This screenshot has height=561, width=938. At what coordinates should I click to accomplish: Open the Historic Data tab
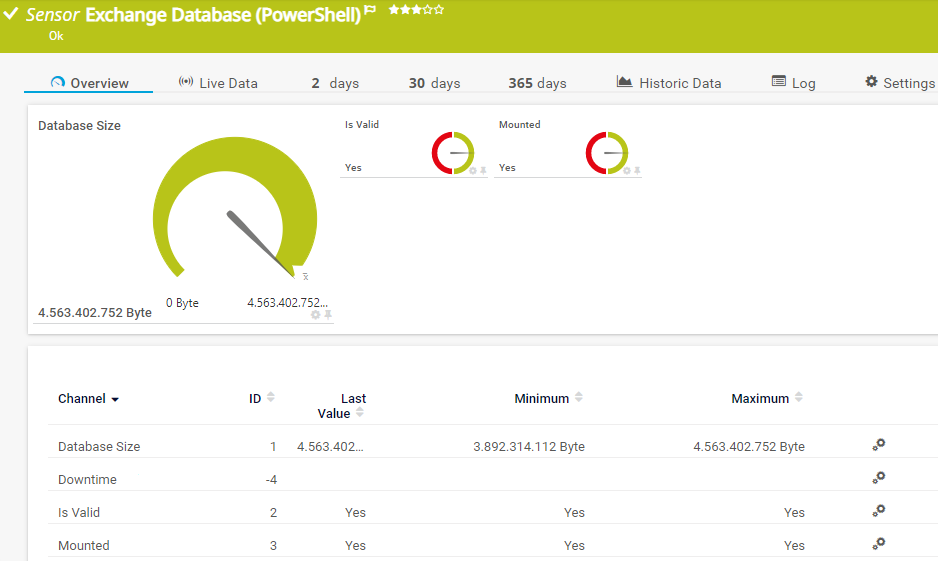(x=669, y=83)
